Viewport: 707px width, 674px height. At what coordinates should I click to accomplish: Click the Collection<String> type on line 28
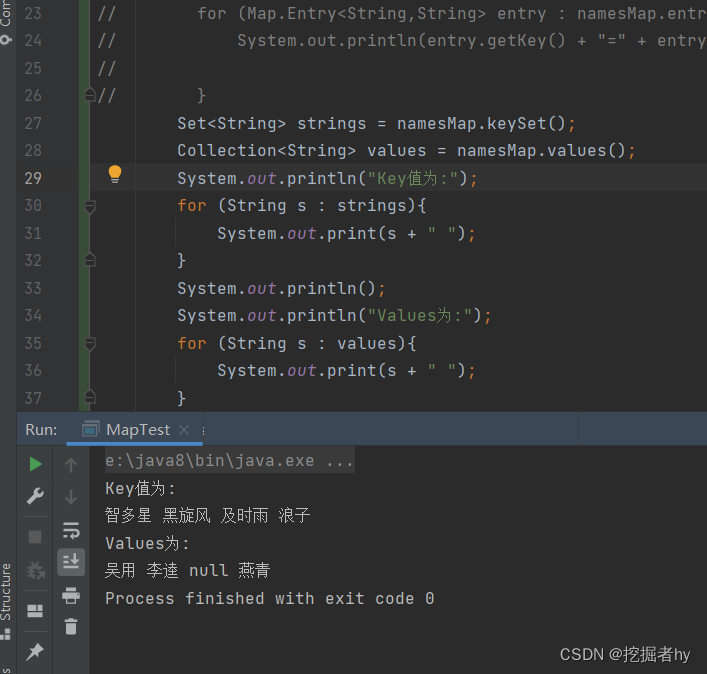point(266,151)
